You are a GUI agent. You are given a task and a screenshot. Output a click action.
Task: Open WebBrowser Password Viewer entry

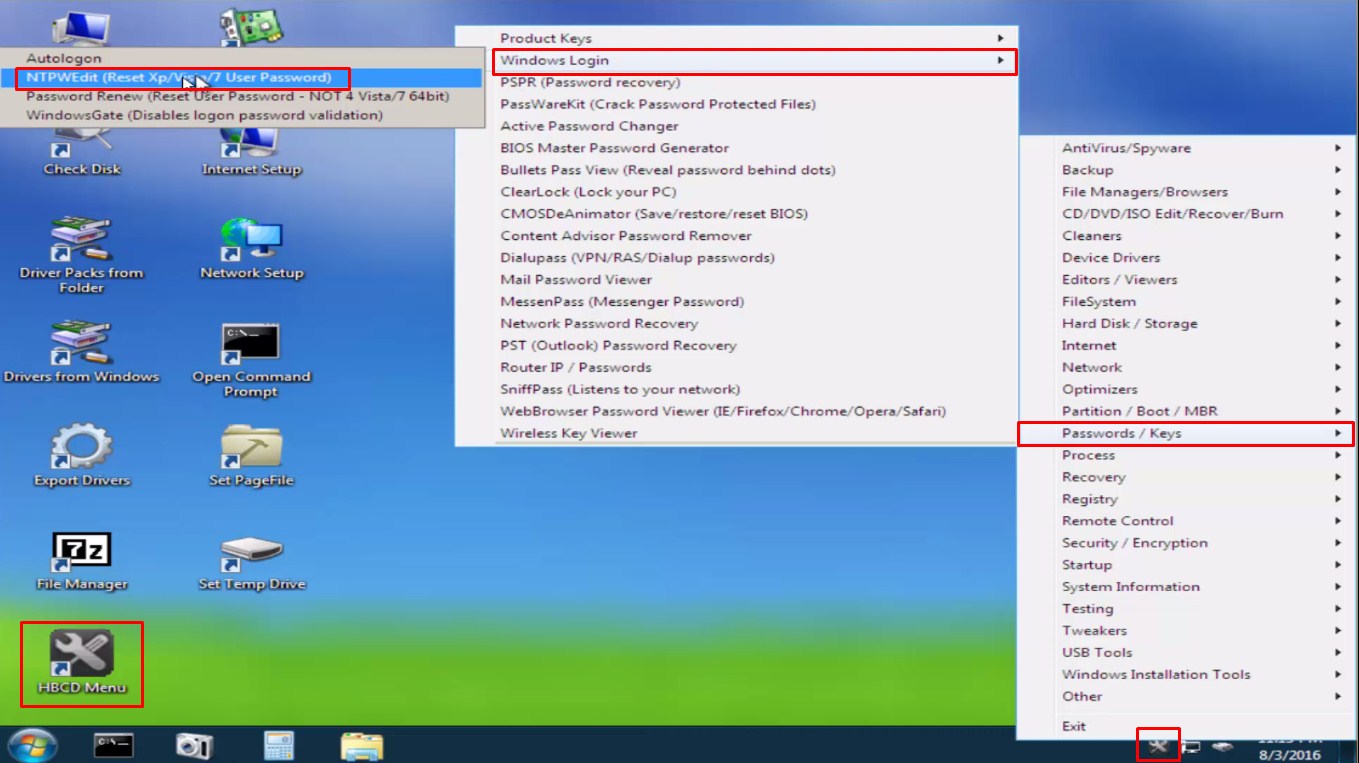click(736, 411)
